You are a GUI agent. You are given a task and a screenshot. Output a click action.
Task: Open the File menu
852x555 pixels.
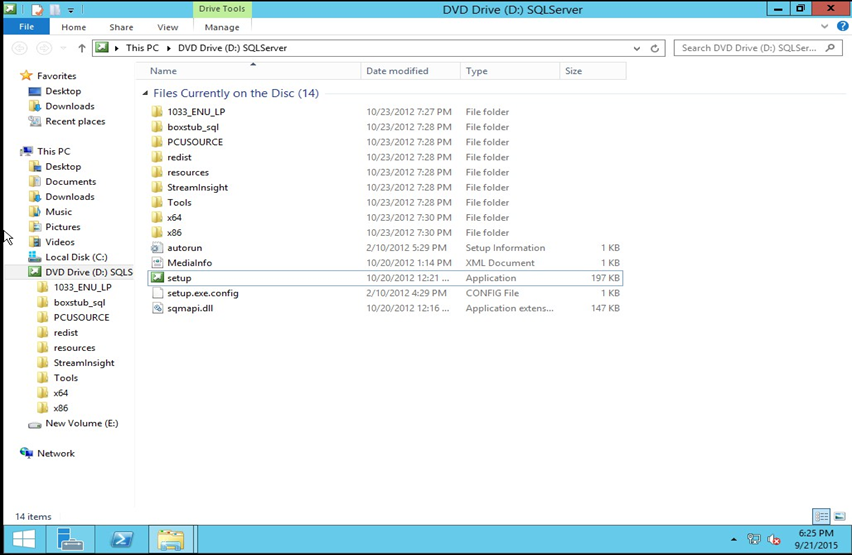pyautogui.click(x=26, y=27)
